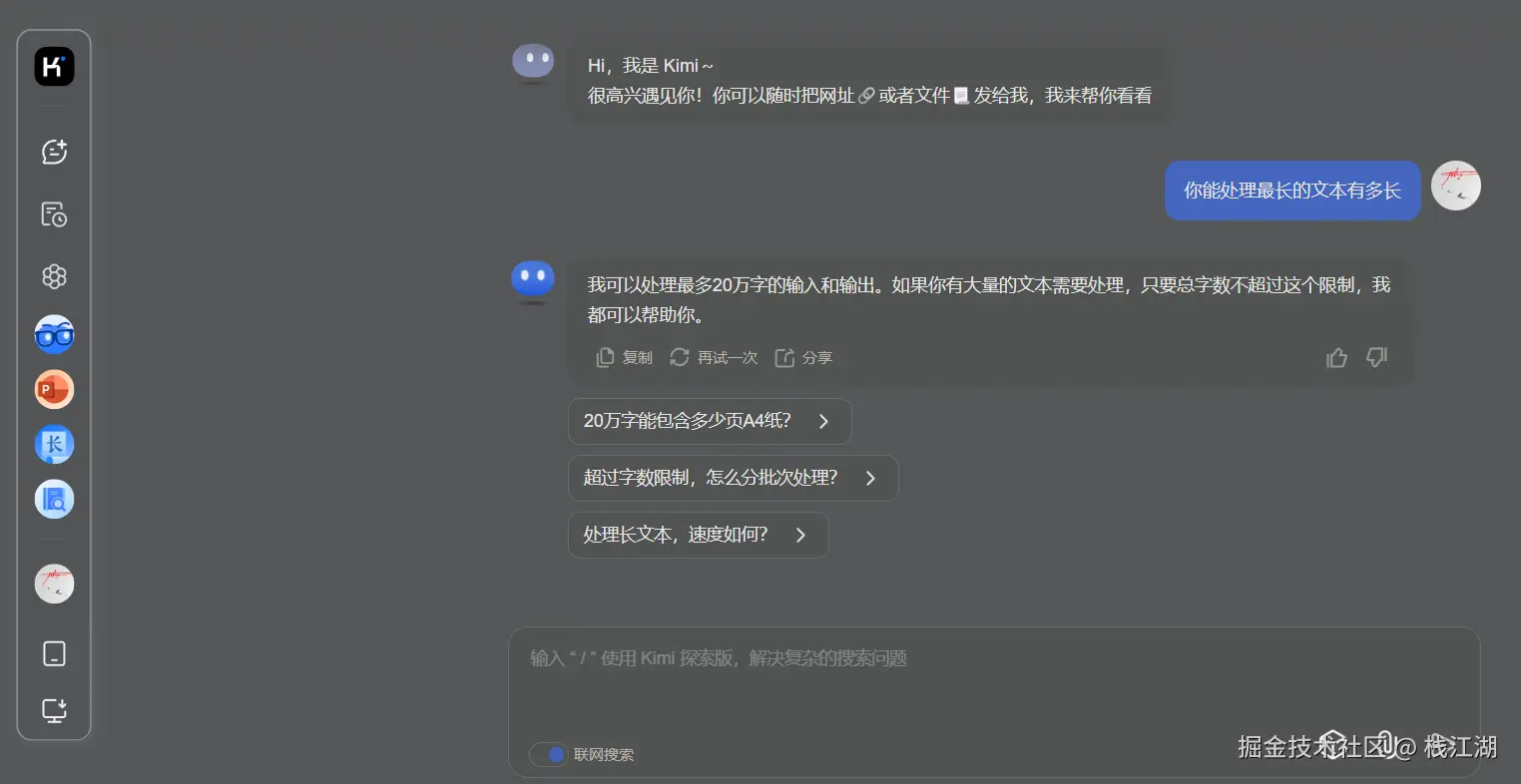This screenshot has width=1521, height=784.
Task: Start a new chat from the sidebar
Action: click(x=54, y=152)
